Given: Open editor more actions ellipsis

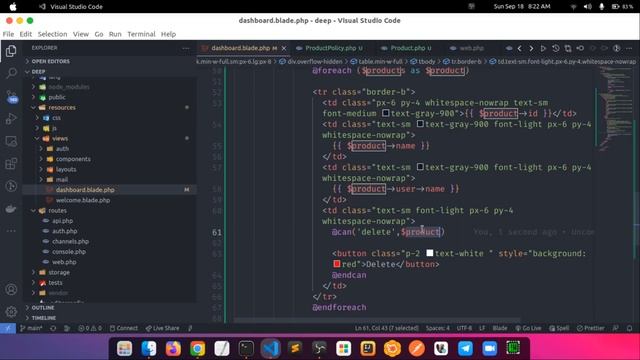Looking at the screenshot, I should point(629,48).
